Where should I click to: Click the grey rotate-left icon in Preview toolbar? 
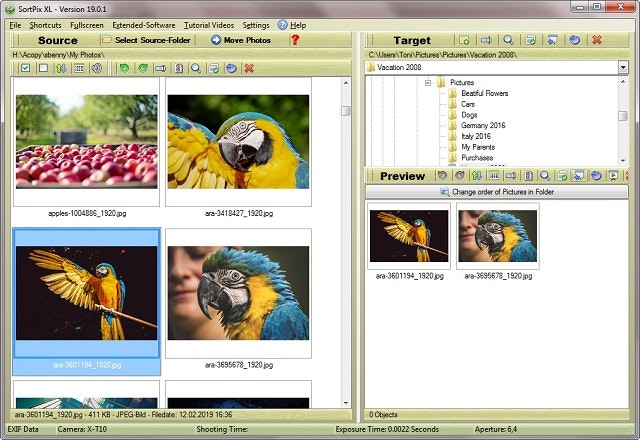tap(442, 176)
